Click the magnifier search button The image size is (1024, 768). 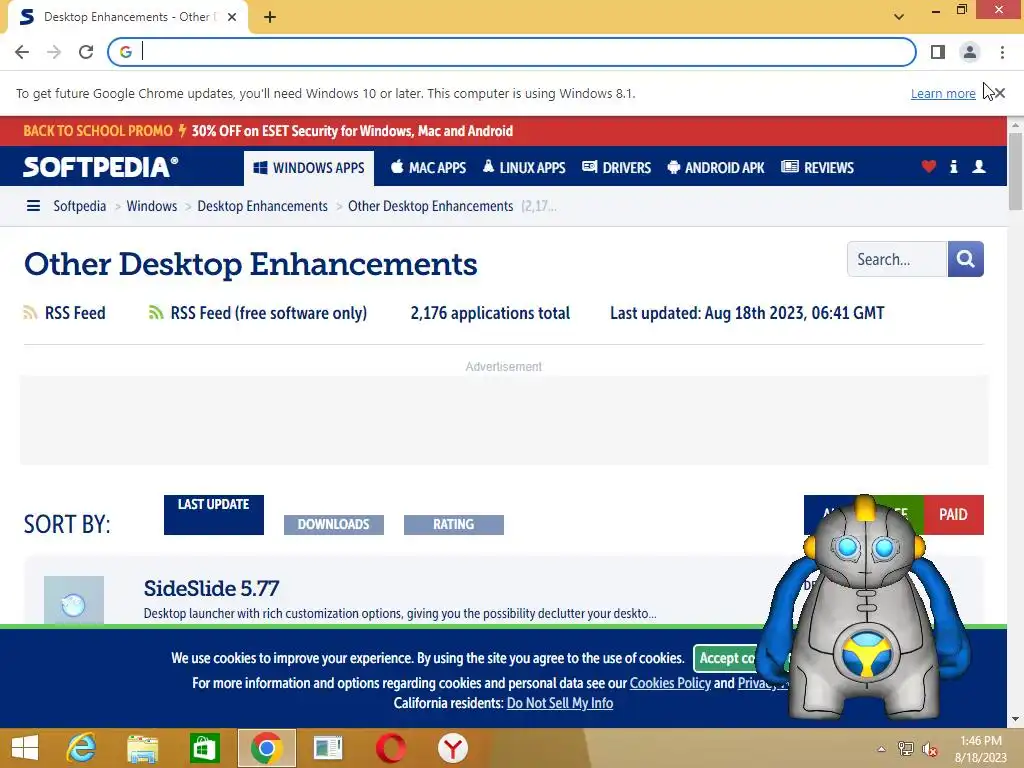966,259
